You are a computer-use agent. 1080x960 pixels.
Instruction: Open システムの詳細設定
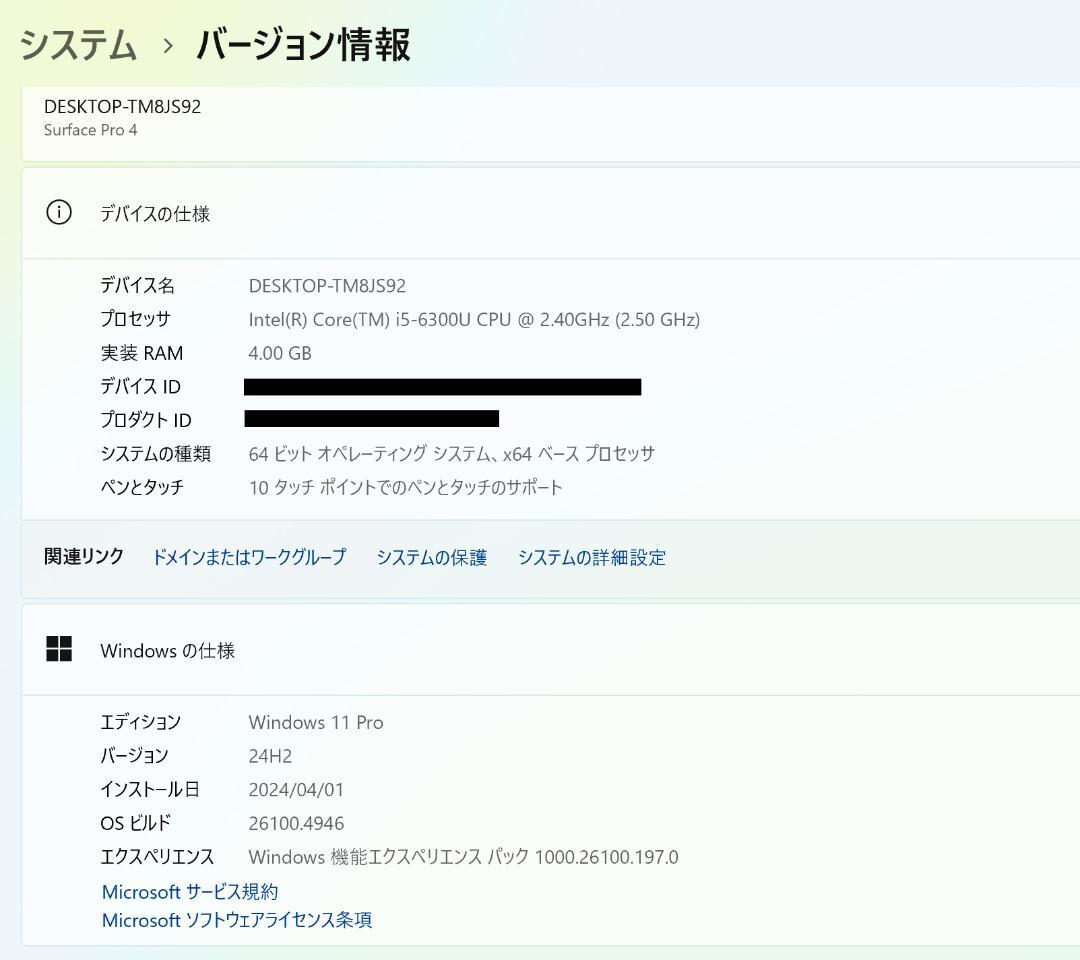click(591, 557)
